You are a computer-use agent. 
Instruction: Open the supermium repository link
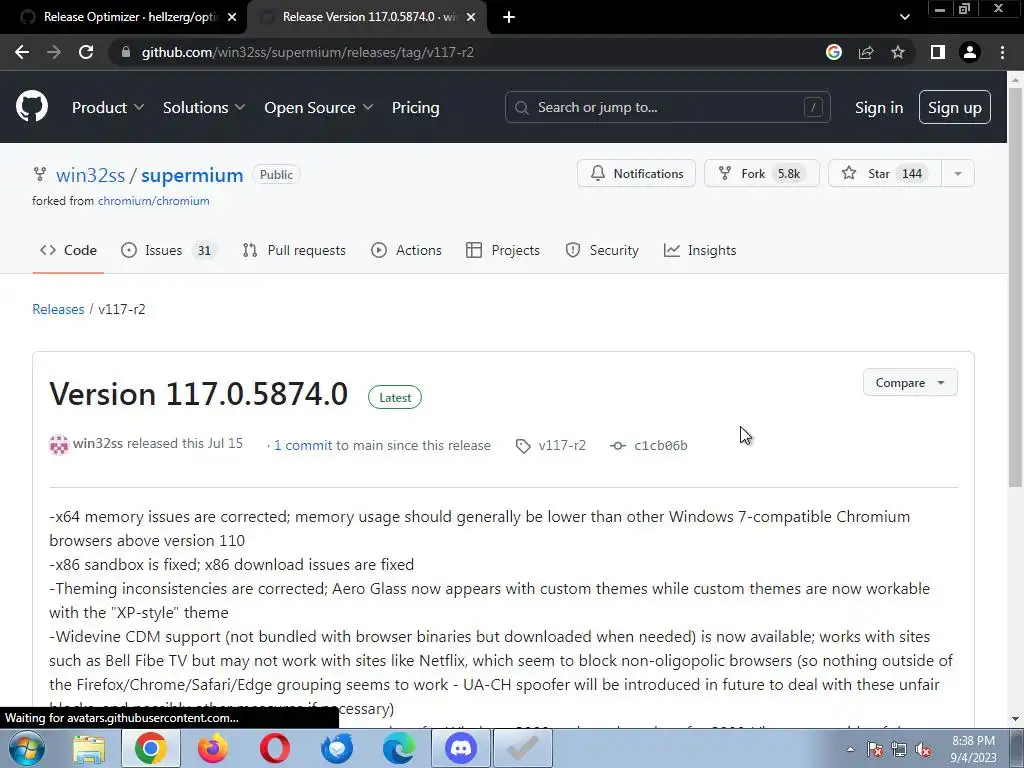point(192,175)
